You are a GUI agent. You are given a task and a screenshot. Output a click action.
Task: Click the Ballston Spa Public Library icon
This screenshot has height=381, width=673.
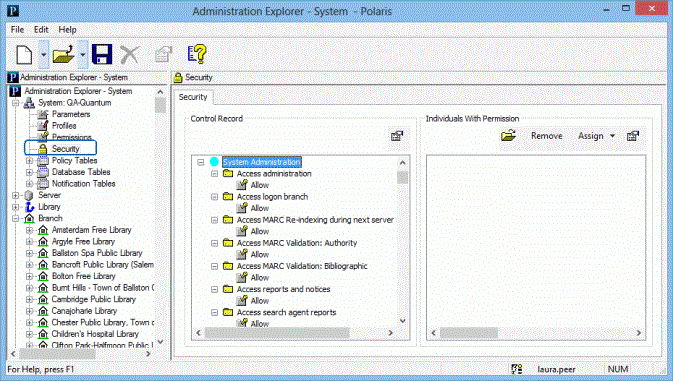[x=43, y=253]
